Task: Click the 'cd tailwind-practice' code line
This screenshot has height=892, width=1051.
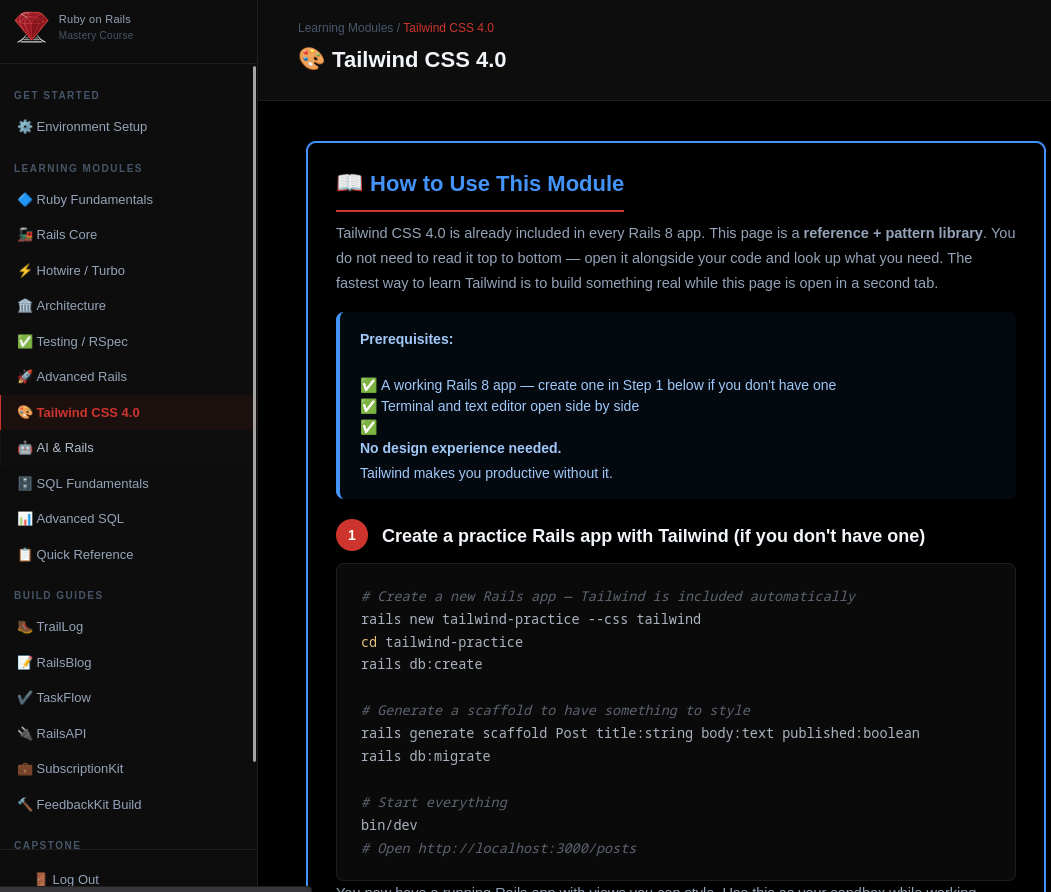Action: coord(442,642)
